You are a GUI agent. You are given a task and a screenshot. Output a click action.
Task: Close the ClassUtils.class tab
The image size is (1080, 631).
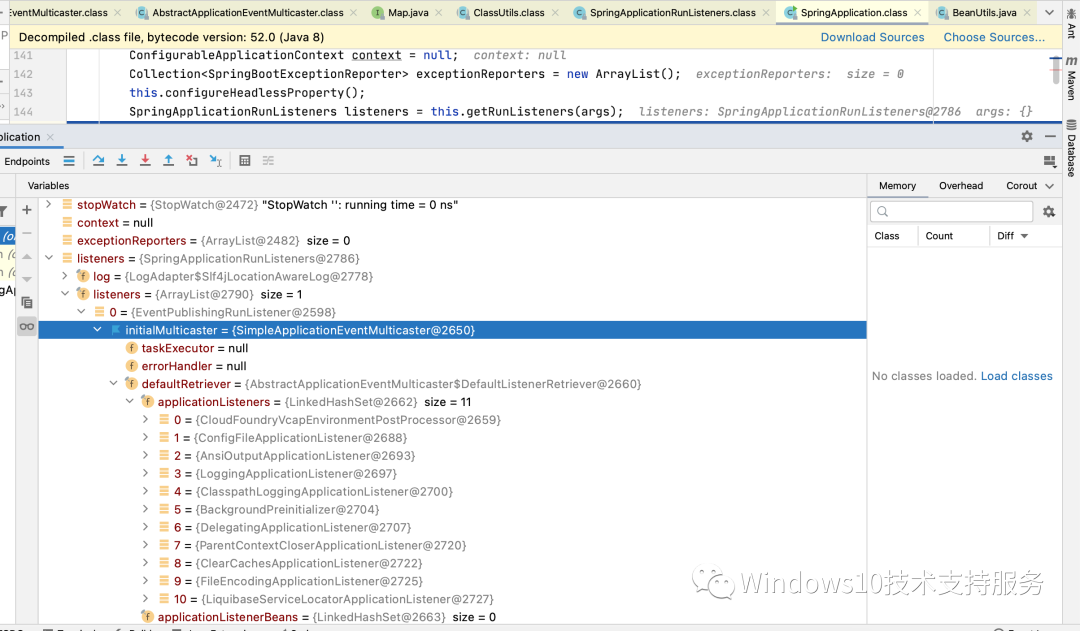(x=555, y=12)
